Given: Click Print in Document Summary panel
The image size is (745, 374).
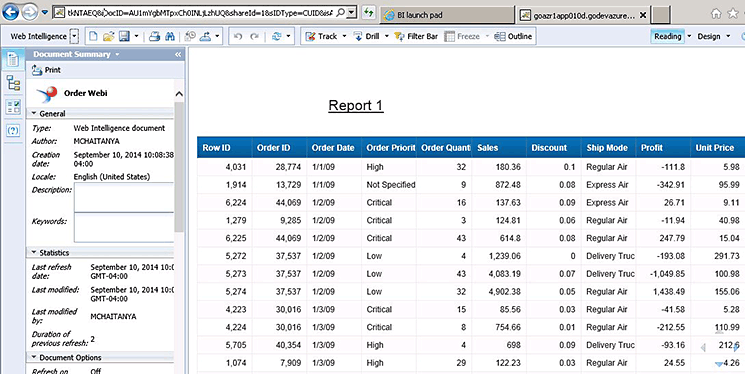Looking at the screenshot, I should [x=46, y=70].
